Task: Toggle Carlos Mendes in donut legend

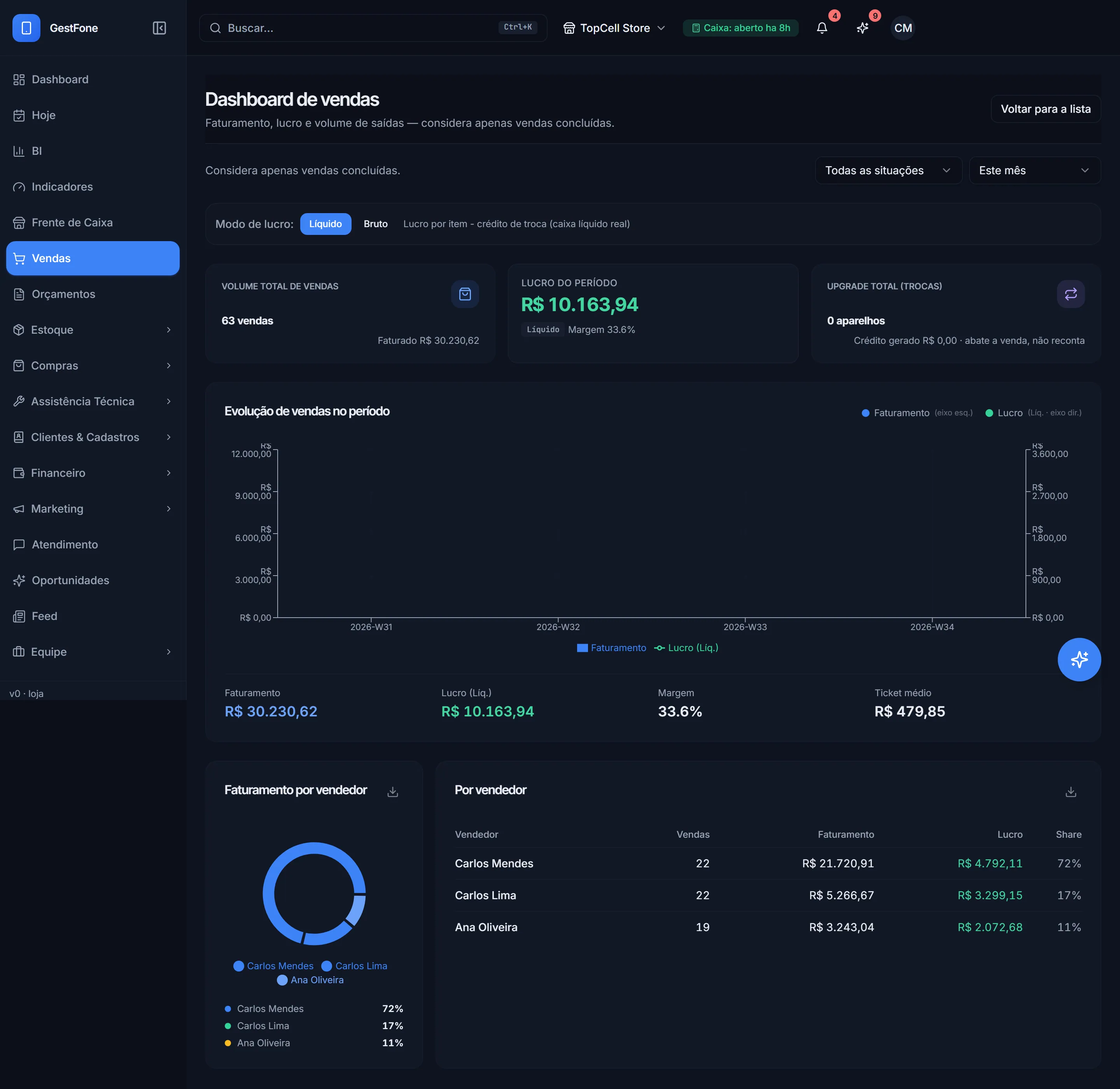Action: tap(273, 966)
